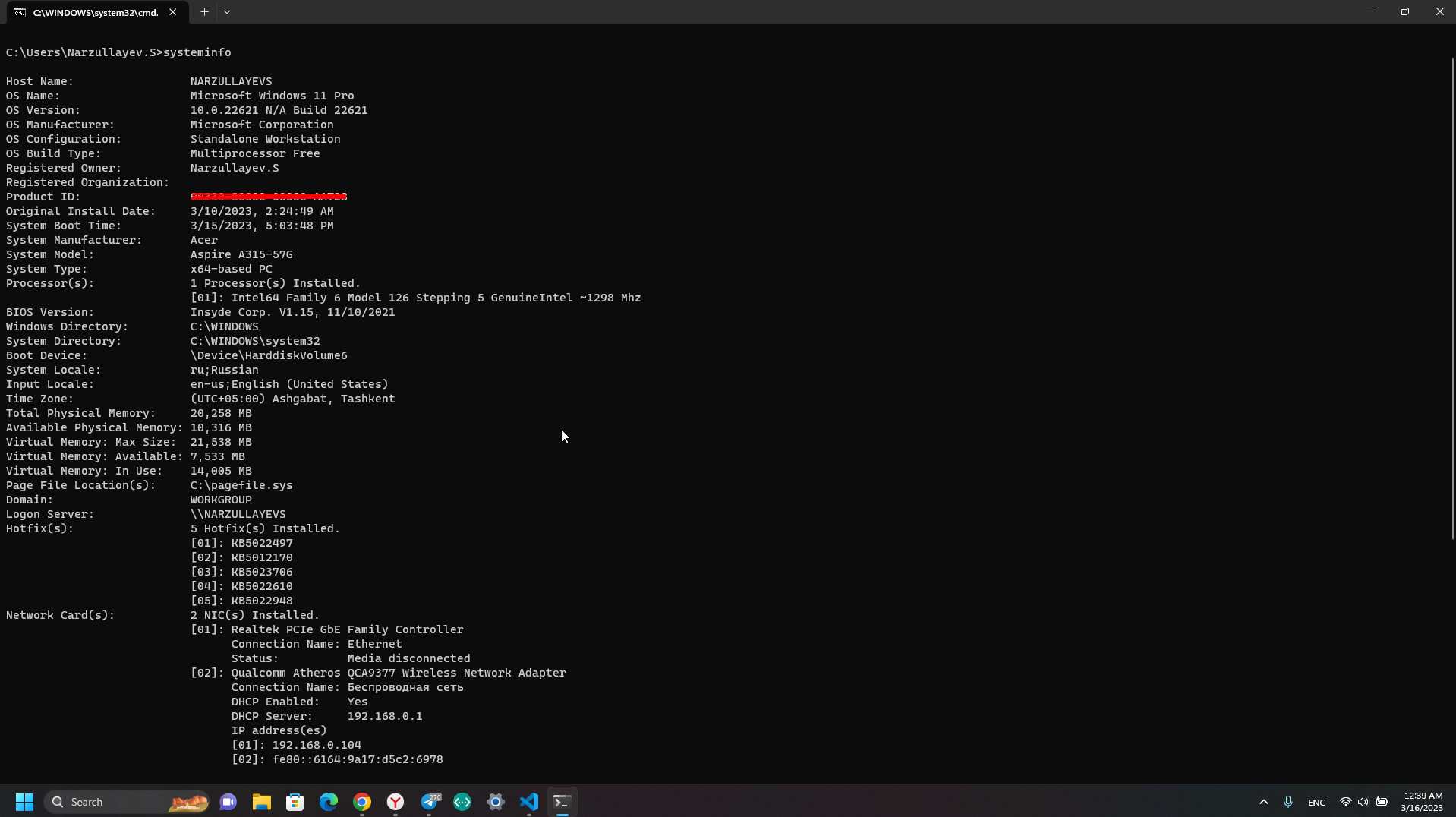This screenshot has width=1456, height=817.
Task: Open Visual Studio Code from the taskbar
Action: pos(529,801)
